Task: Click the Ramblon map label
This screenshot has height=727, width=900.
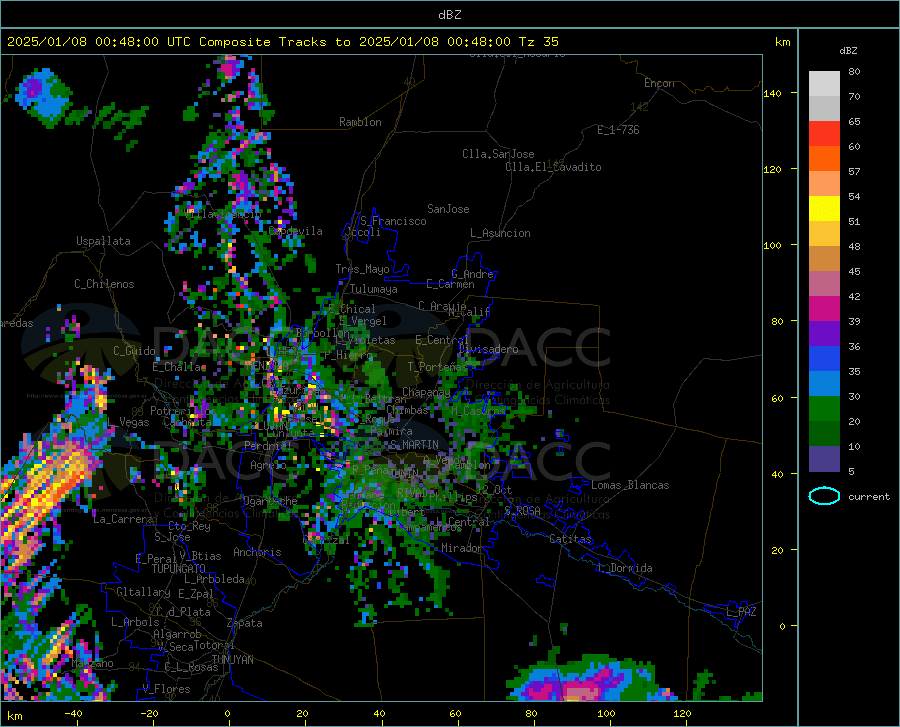Action: tap(360, 122)
